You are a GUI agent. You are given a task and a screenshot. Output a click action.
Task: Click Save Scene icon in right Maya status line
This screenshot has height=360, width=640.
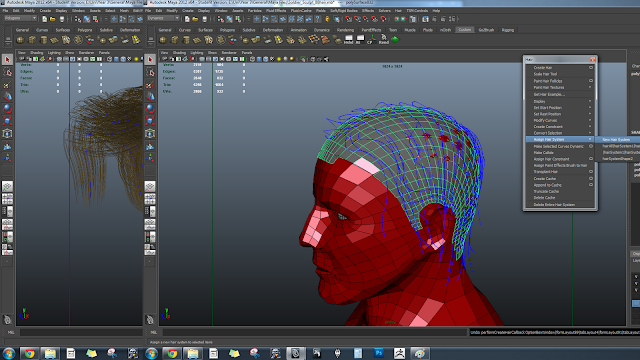(204, 19)
